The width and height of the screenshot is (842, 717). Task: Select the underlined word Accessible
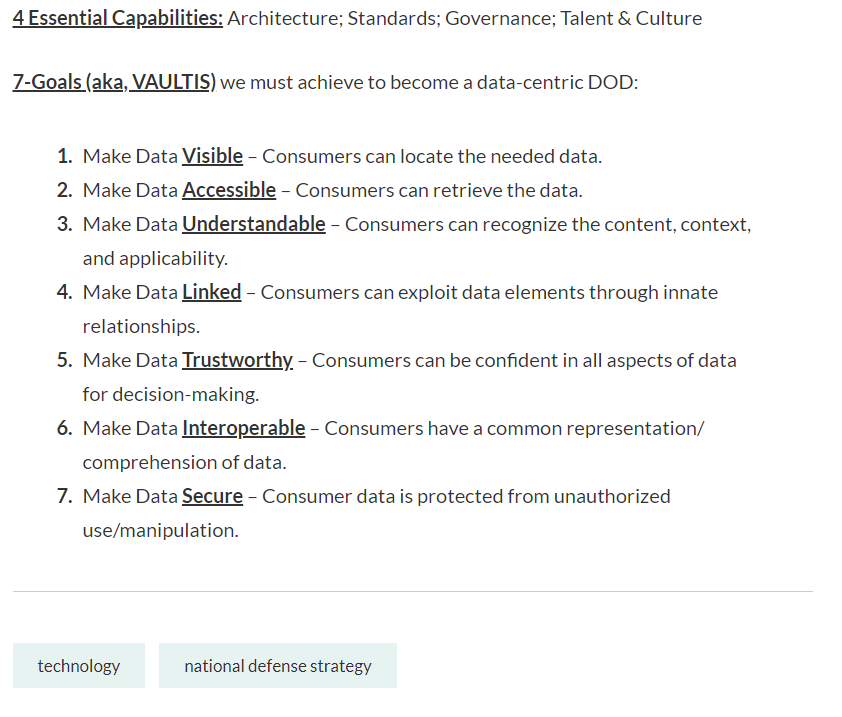229,190
